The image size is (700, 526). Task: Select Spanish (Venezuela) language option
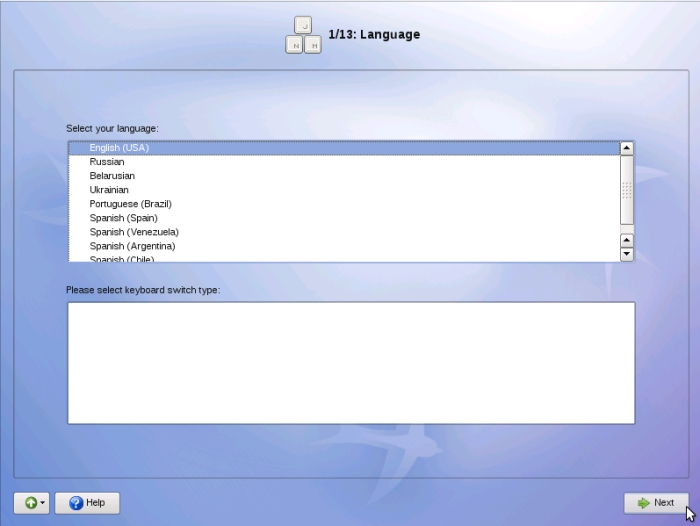(134, 232)
